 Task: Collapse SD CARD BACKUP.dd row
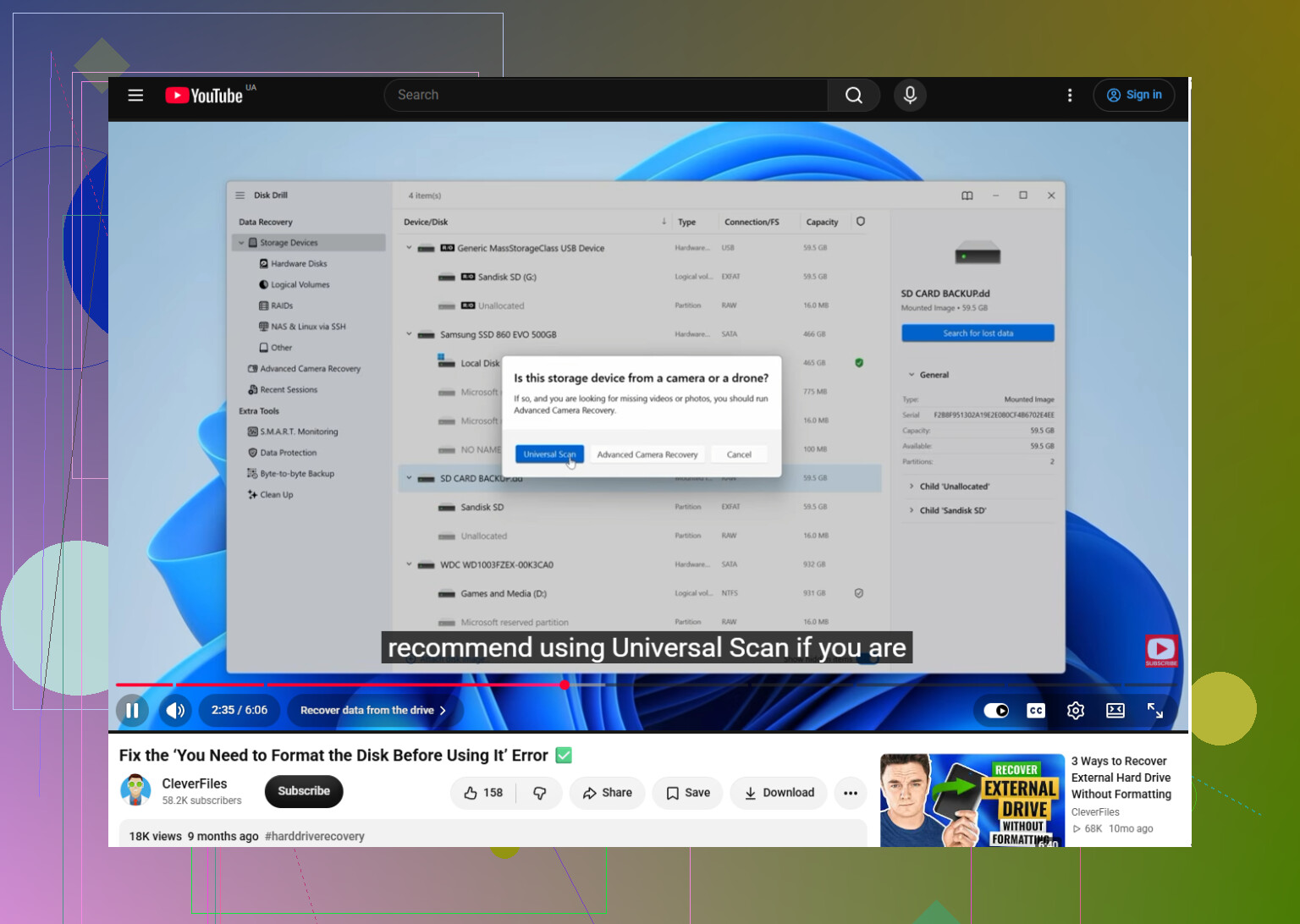click(409, 478)
